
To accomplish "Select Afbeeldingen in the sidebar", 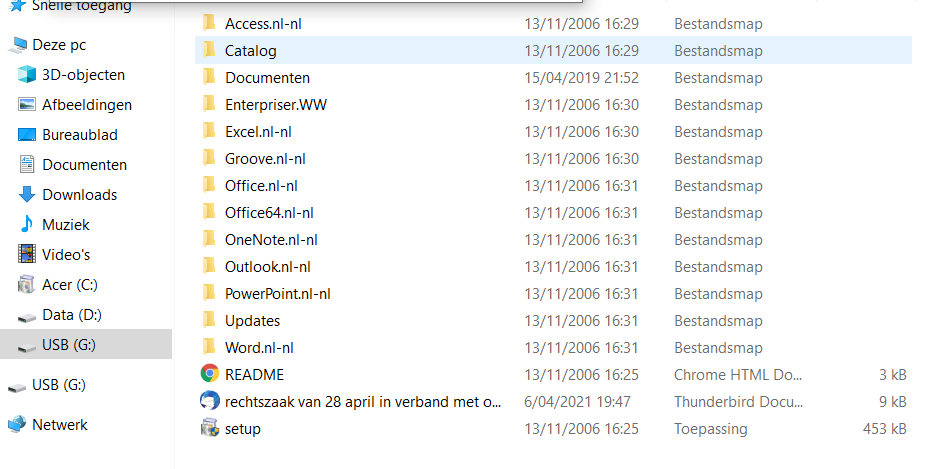I will pos(86,104).
